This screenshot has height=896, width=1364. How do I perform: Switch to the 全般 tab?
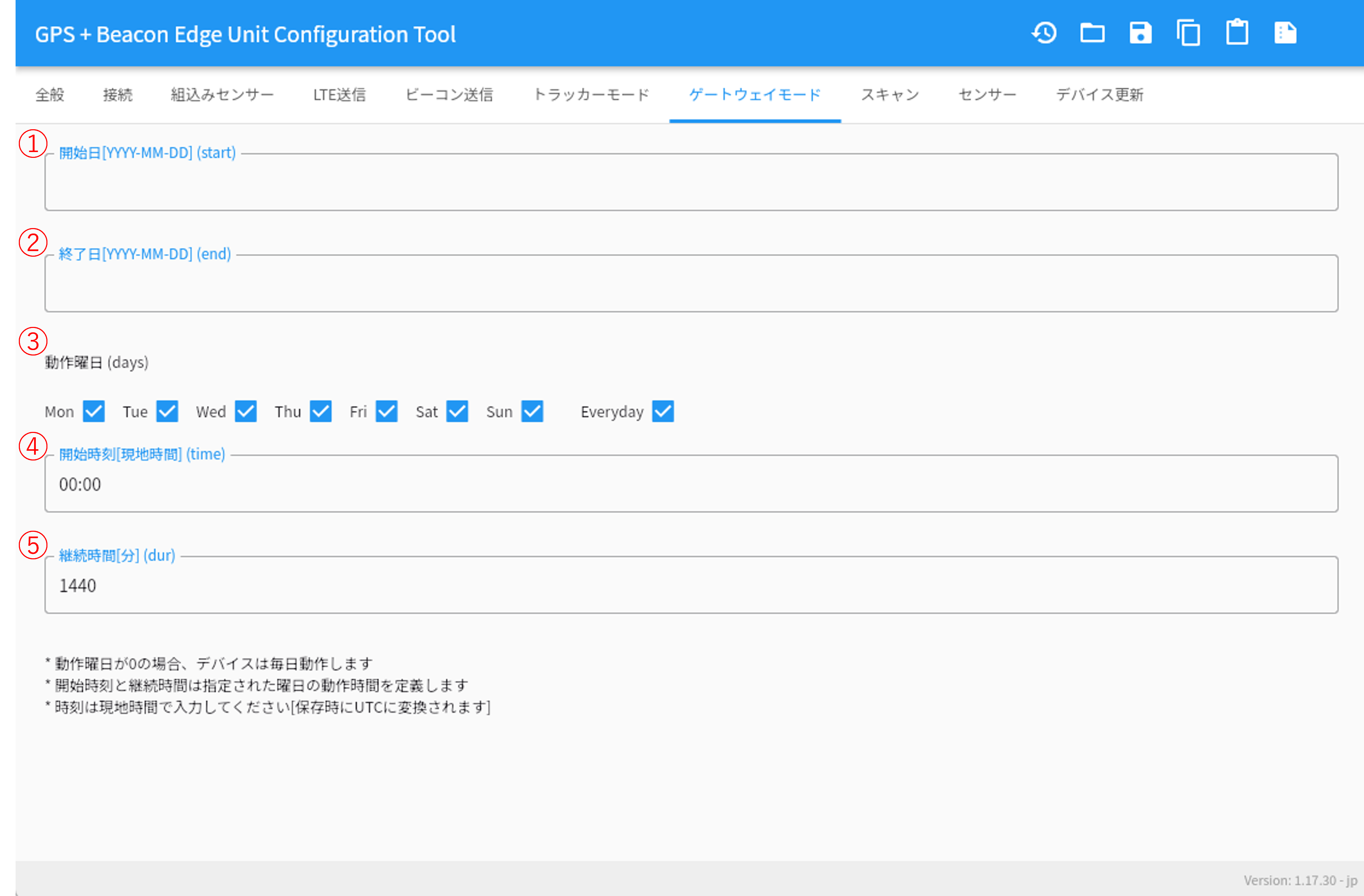click(x=50, y=94)
